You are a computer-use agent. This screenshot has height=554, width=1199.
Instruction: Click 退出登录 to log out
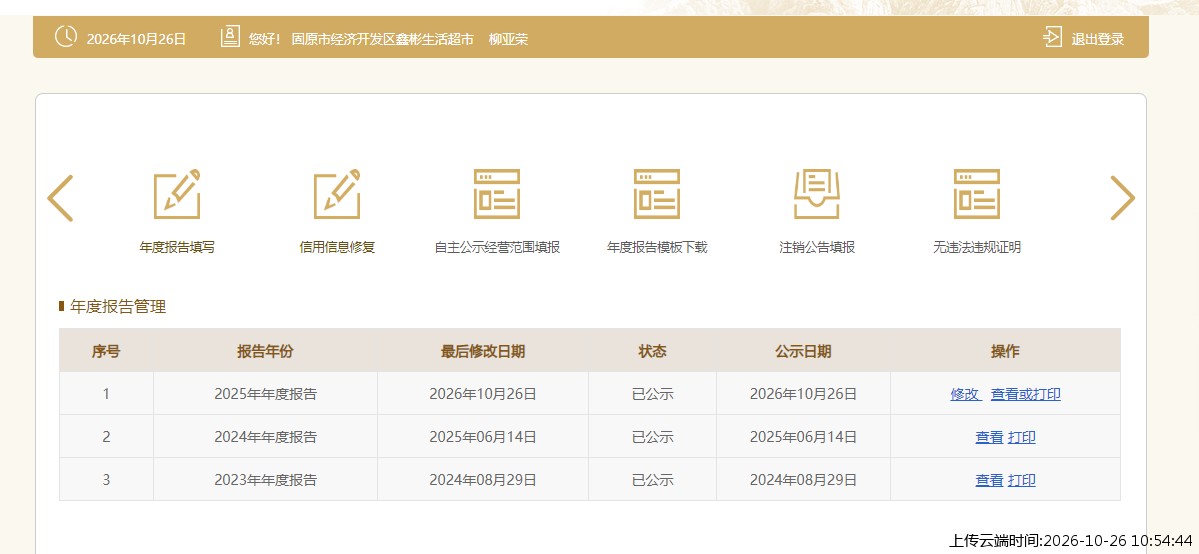[1097, 40]
